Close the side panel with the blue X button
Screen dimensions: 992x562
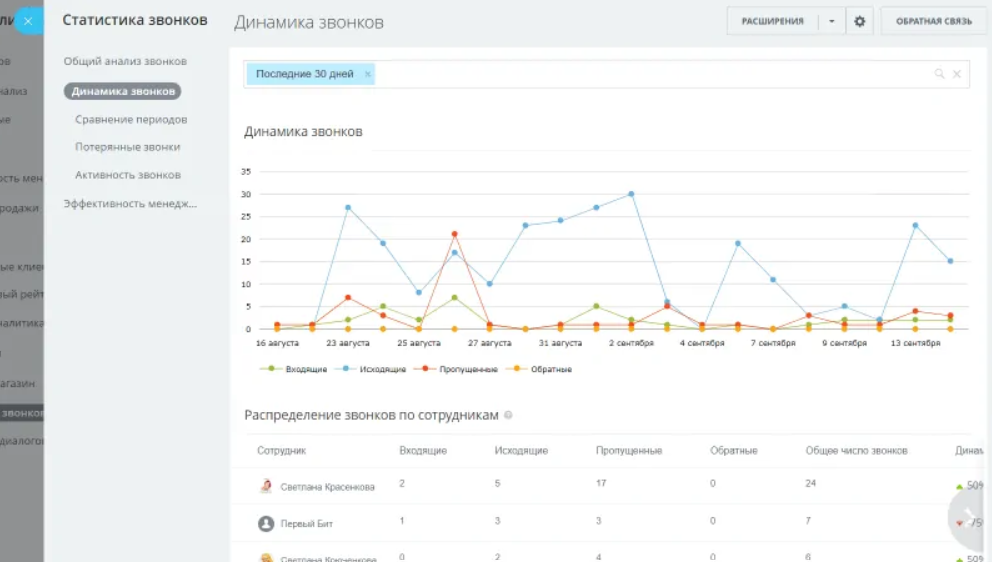pyautogui.click(x=28, y=21)
